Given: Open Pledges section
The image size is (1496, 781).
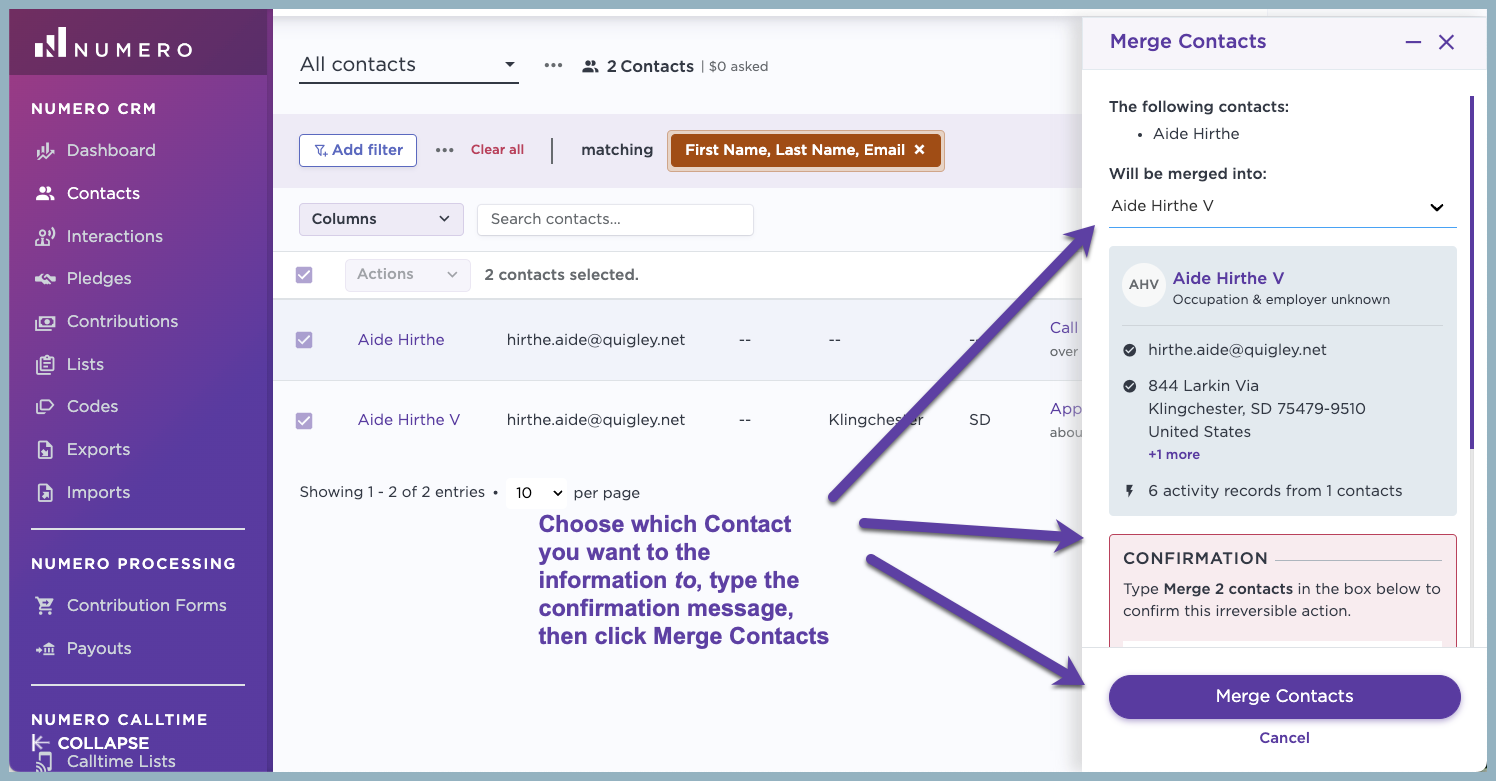Looking at the screenshot, I should coord(99,278).
